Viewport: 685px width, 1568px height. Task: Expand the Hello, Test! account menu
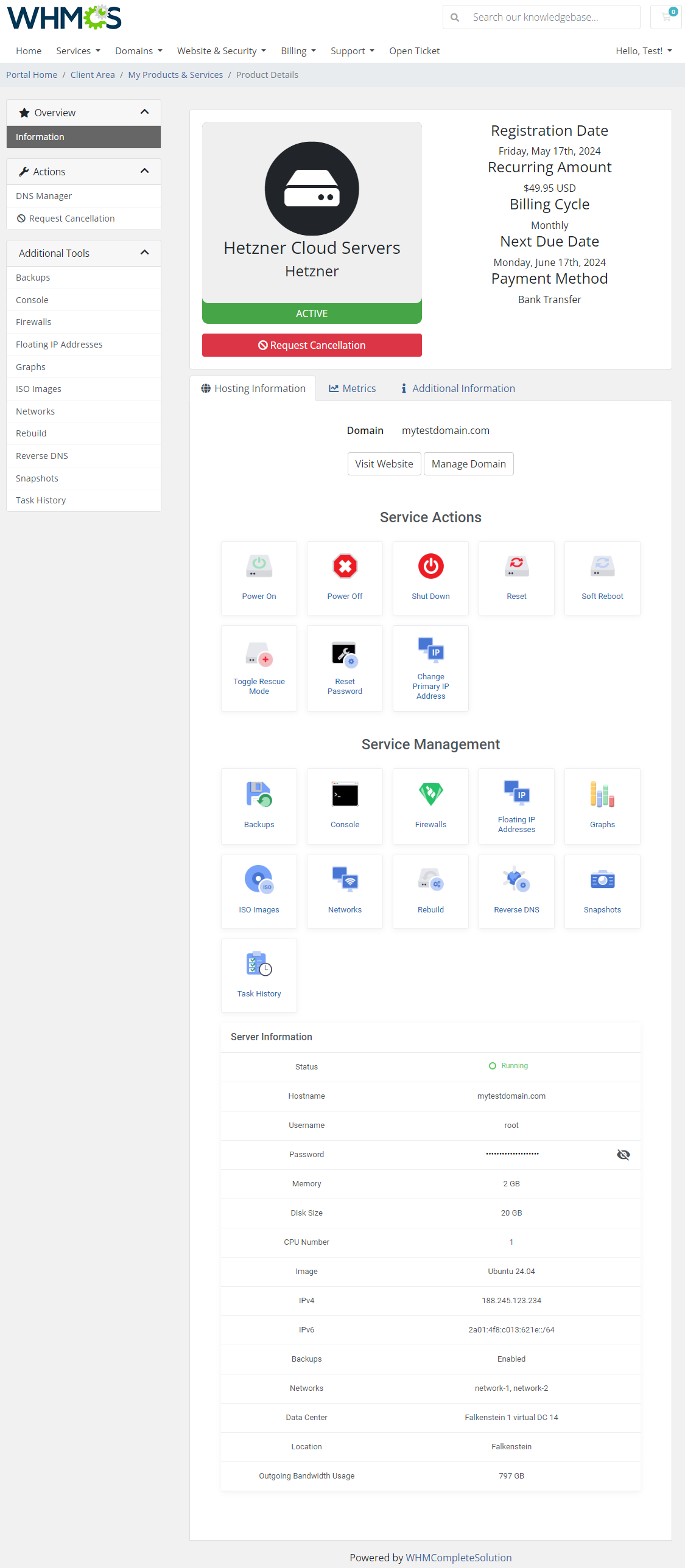pos(643,51)
